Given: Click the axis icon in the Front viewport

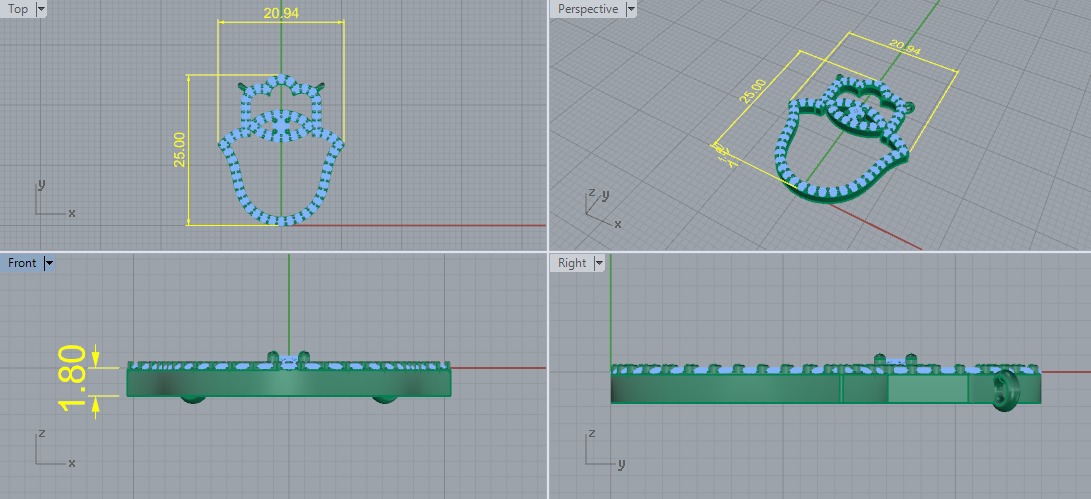Looking at the screenshot, I should pyautogui.click(x=54, y=448).
